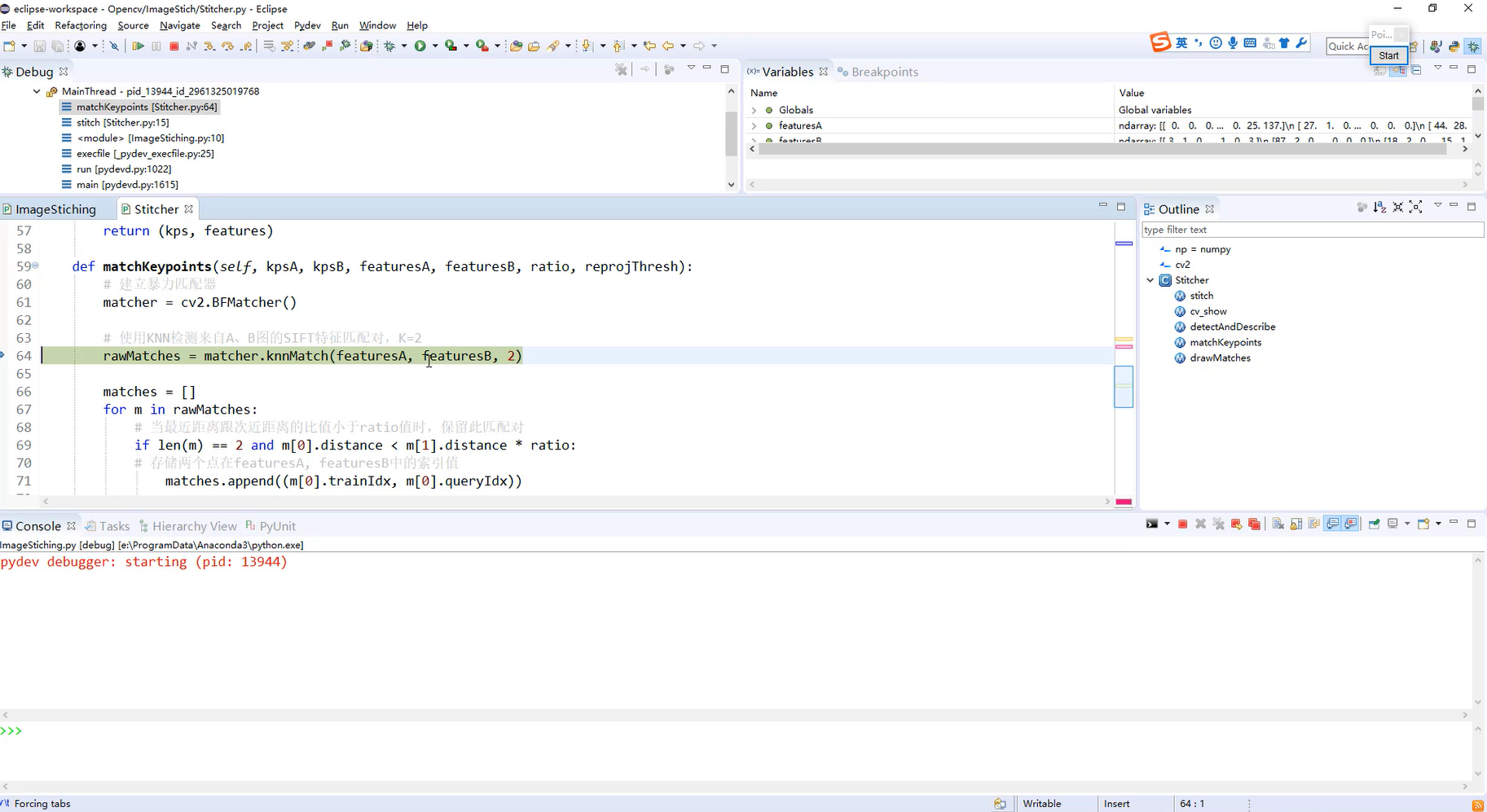Toggle Sogou punctuation mode
Viewport: 1487px width, 812px height.
point(1198,42)
